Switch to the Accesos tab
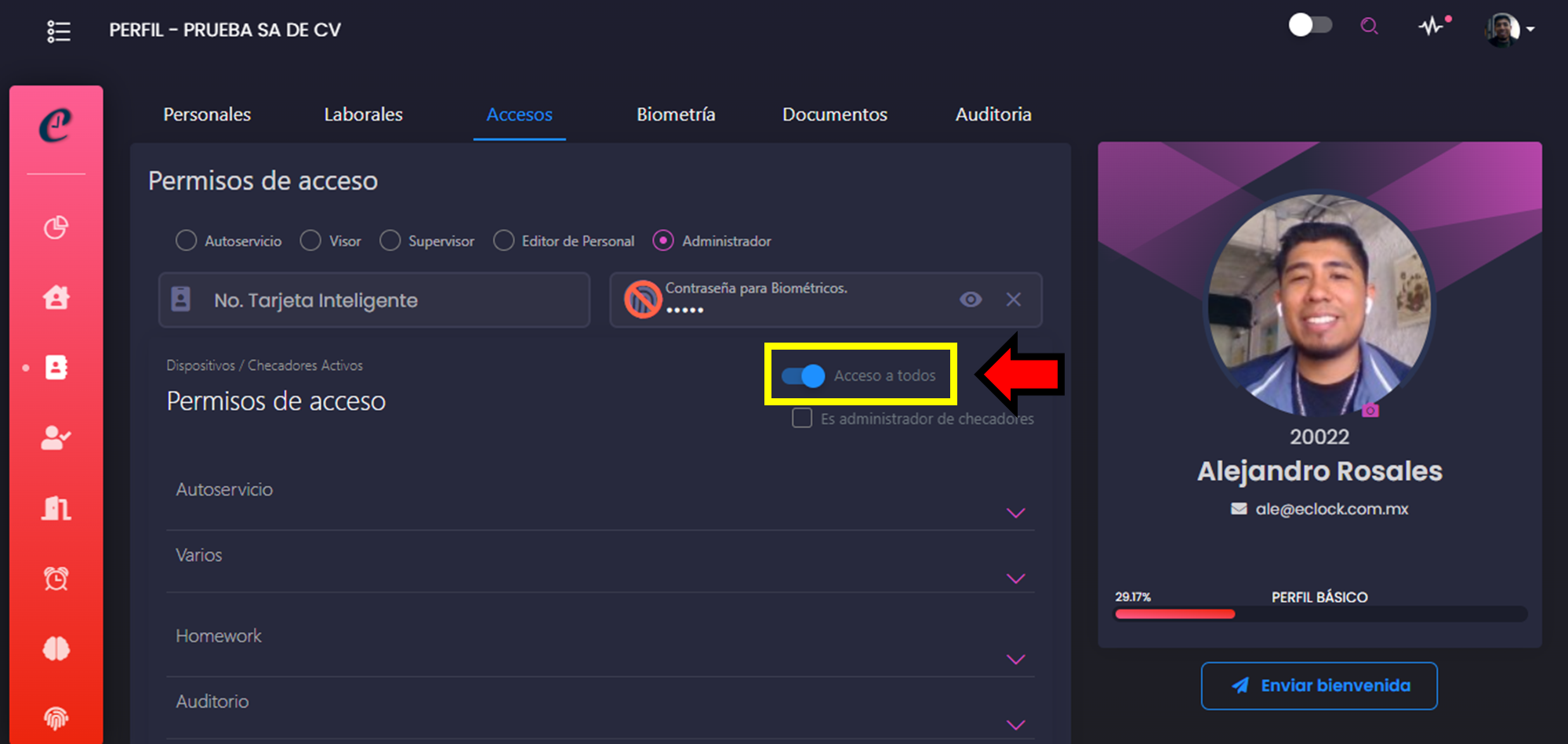This screenshot has height=744, width=1568. tap(519, 114)
